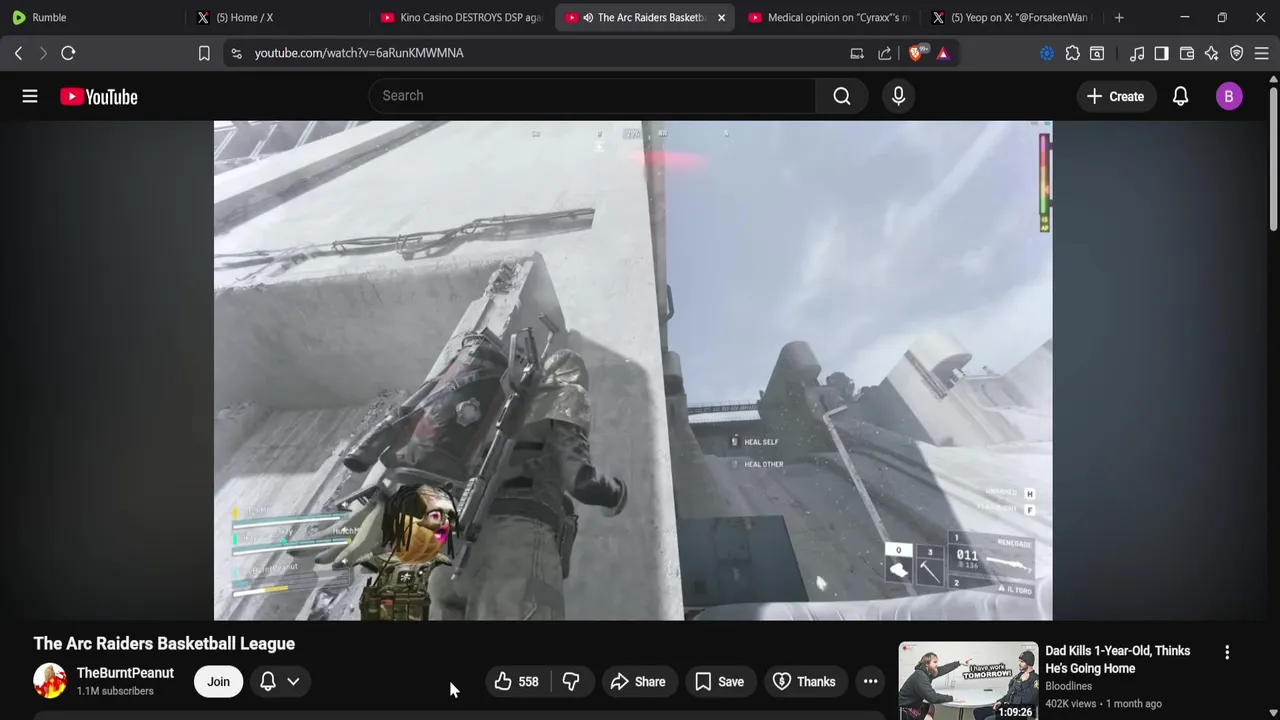Click the browser share page icon
Viewport: 1280px width, 720px height.
[885, 53]
